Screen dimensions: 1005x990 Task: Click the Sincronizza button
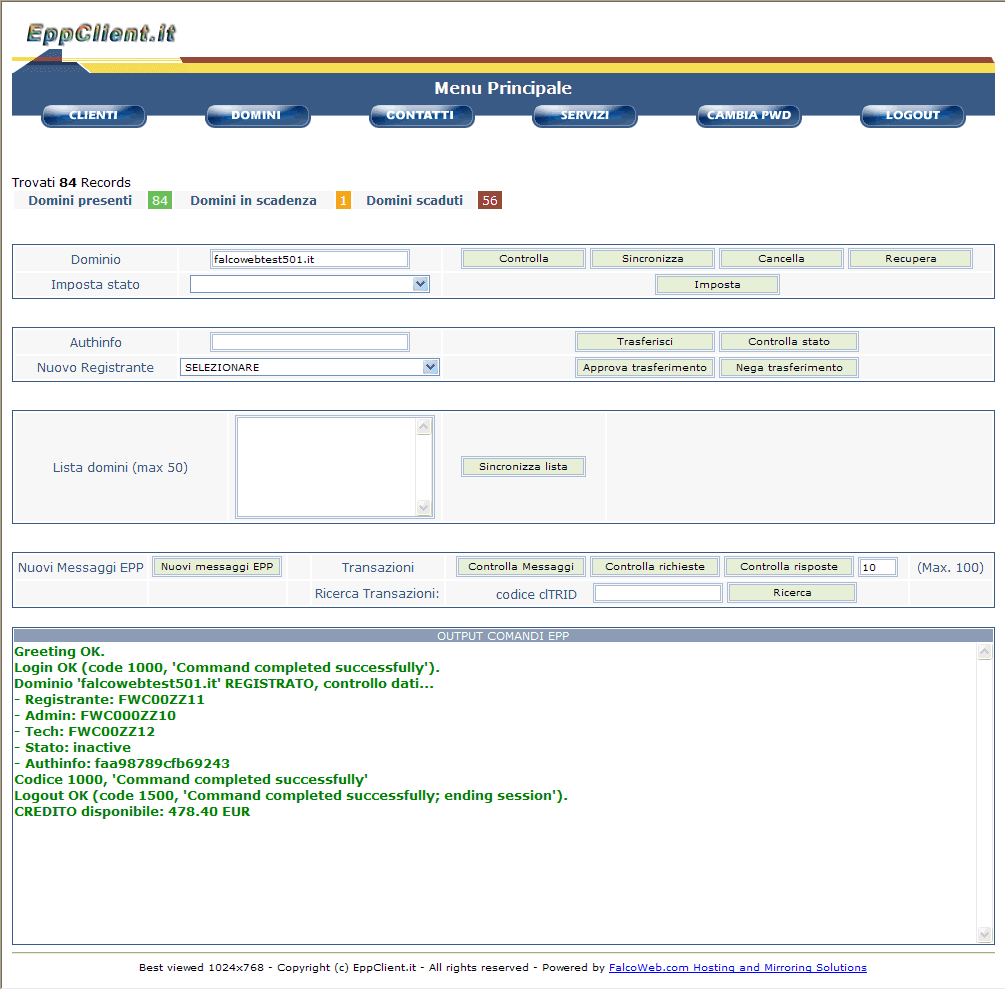pyautogui.click(x=652, y=259)
